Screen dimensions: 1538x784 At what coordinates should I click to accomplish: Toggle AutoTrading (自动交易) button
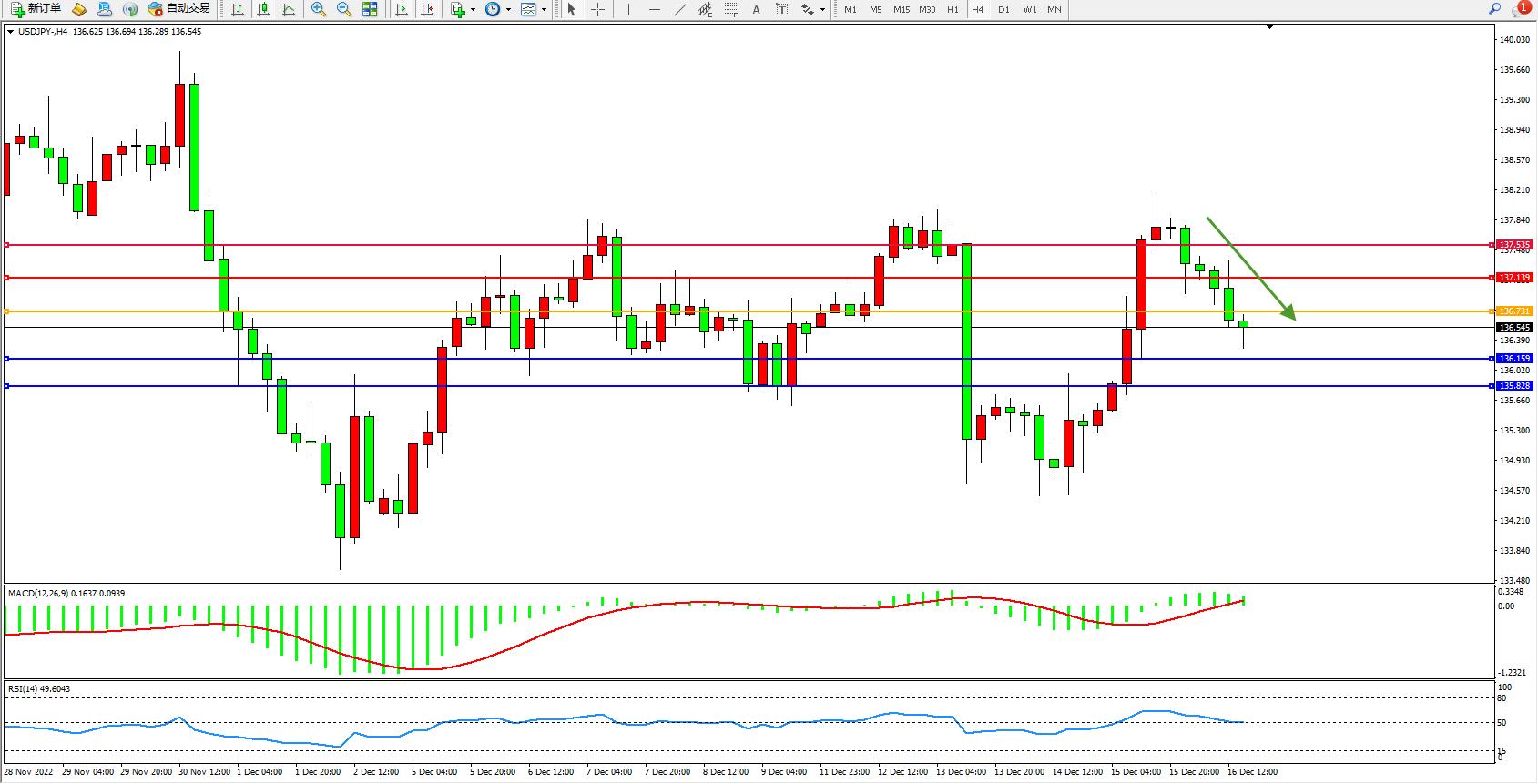coord(179,9)
